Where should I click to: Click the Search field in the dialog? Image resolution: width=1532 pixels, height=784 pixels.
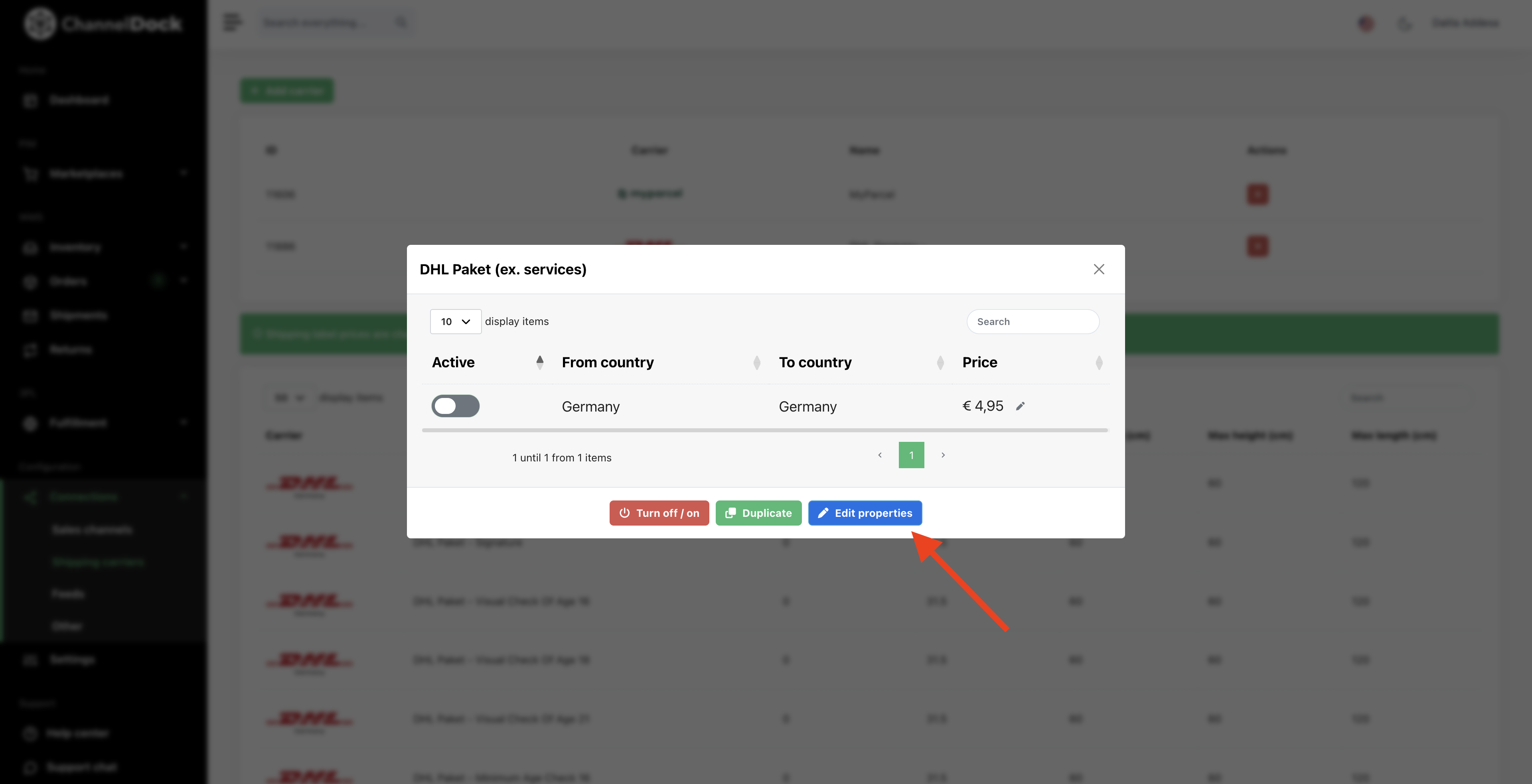(1033, 321)
